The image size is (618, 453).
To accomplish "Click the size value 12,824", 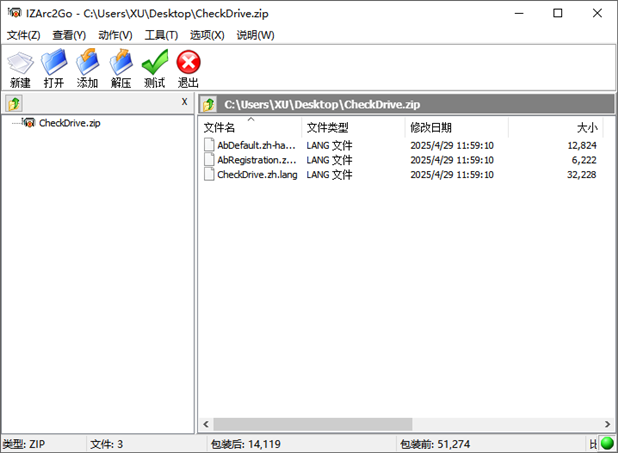I will click(582, 145).
